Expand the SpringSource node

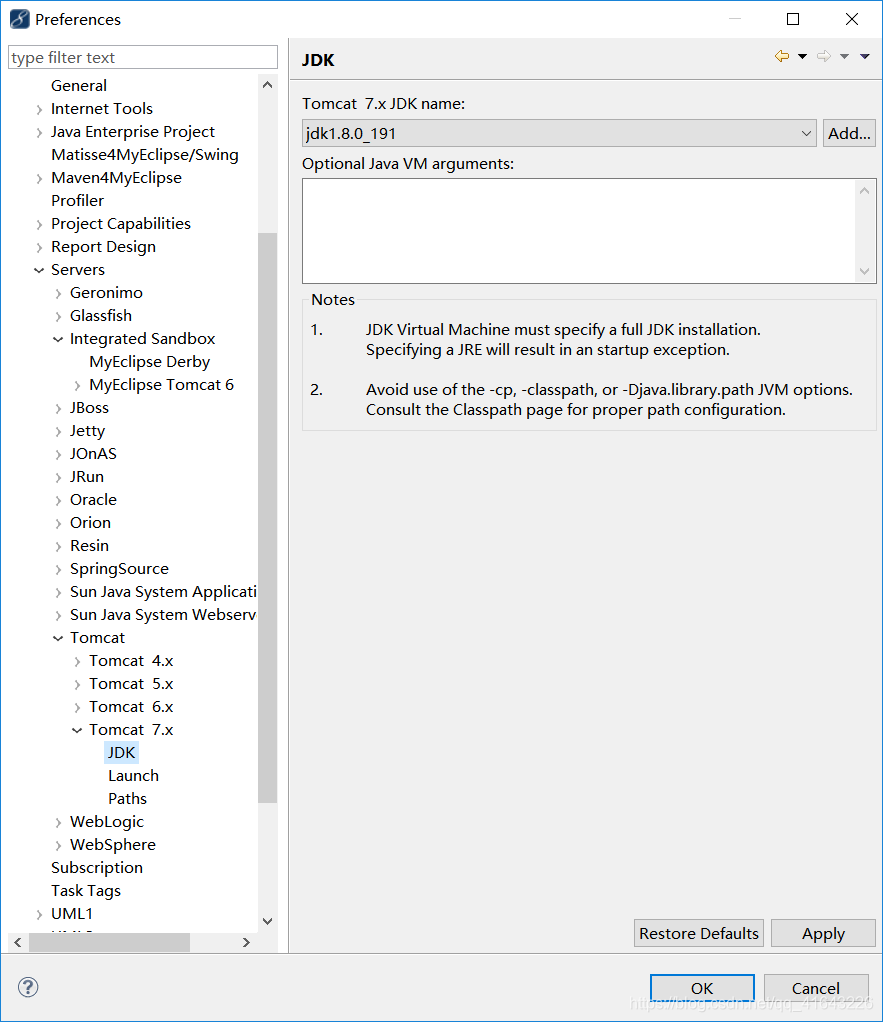58,570
